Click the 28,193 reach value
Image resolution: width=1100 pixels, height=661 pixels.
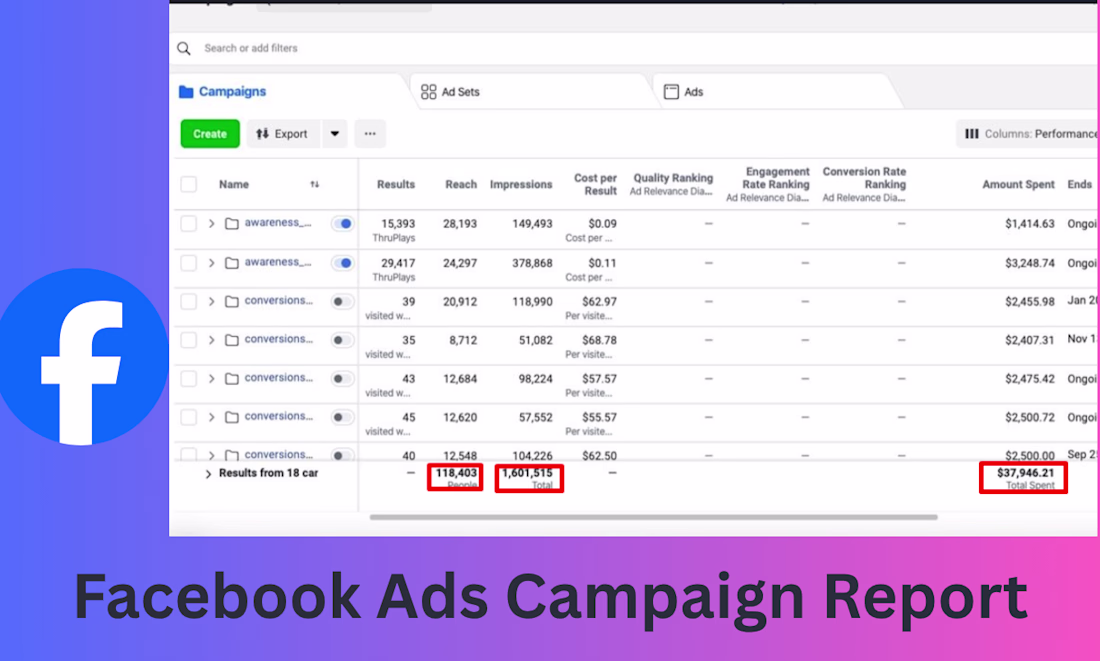coord(460,224)
